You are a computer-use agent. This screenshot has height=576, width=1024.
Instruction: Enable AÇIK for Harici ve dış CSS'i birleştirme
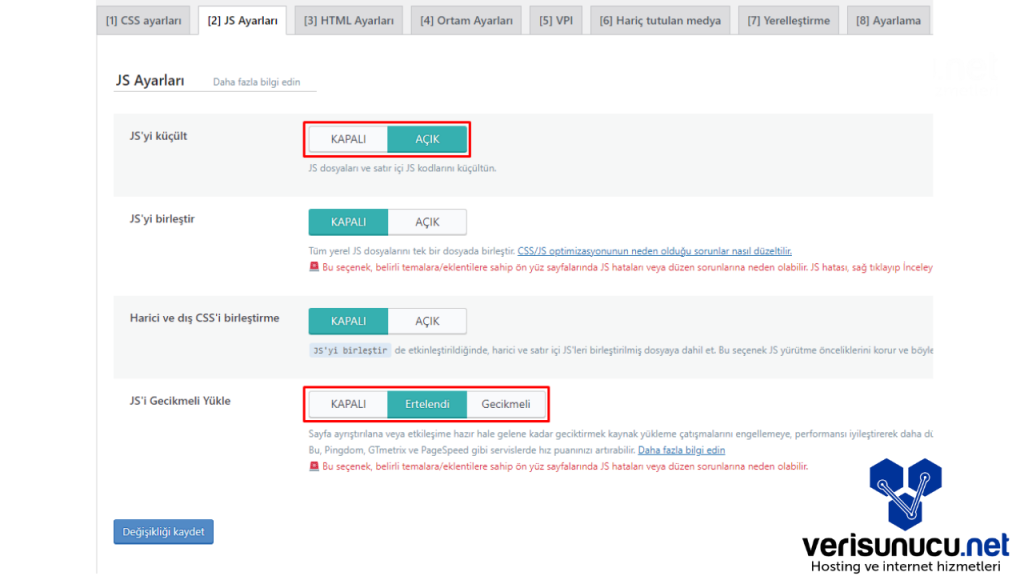[x=427, y=321]
